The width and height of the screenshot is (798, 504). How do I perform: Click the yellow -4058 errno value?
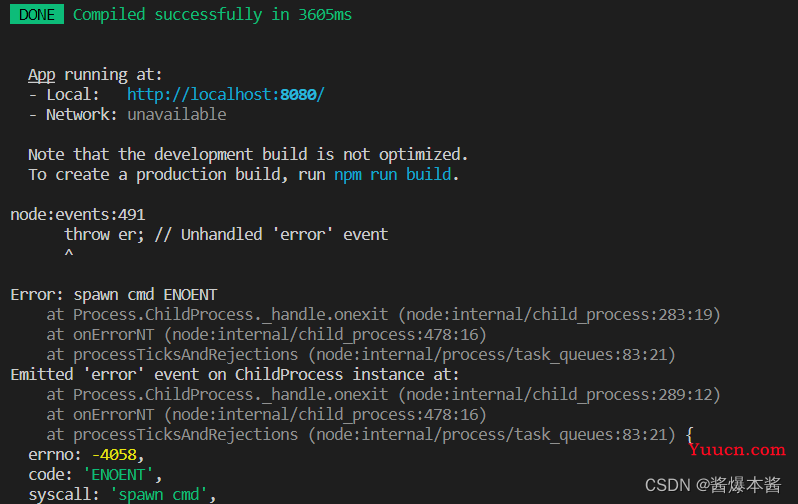coord(115,455)
